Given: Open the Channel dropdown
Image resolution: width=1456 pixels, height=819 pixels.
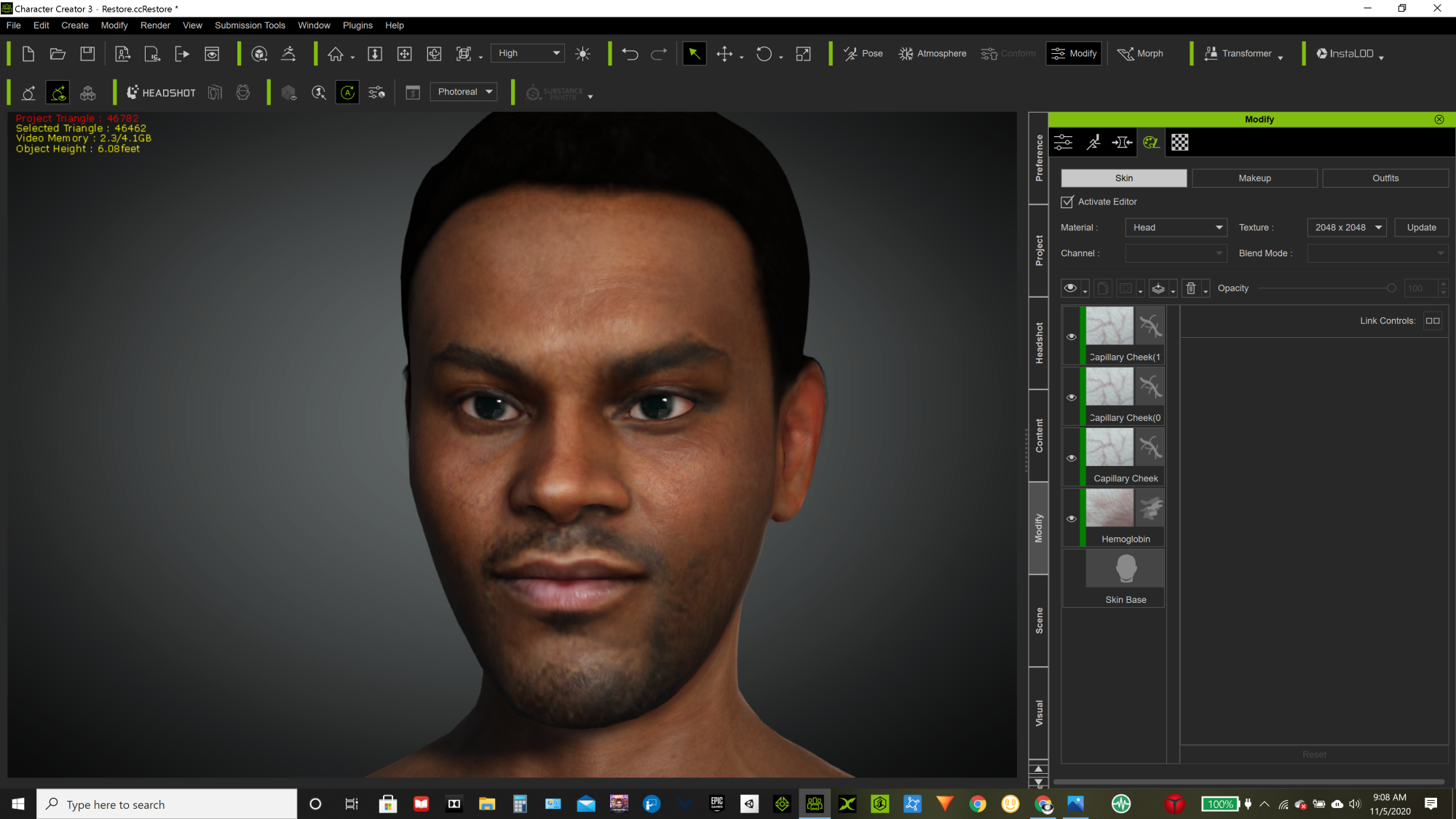Looking at the screenshot, I should click(1176, 253).
